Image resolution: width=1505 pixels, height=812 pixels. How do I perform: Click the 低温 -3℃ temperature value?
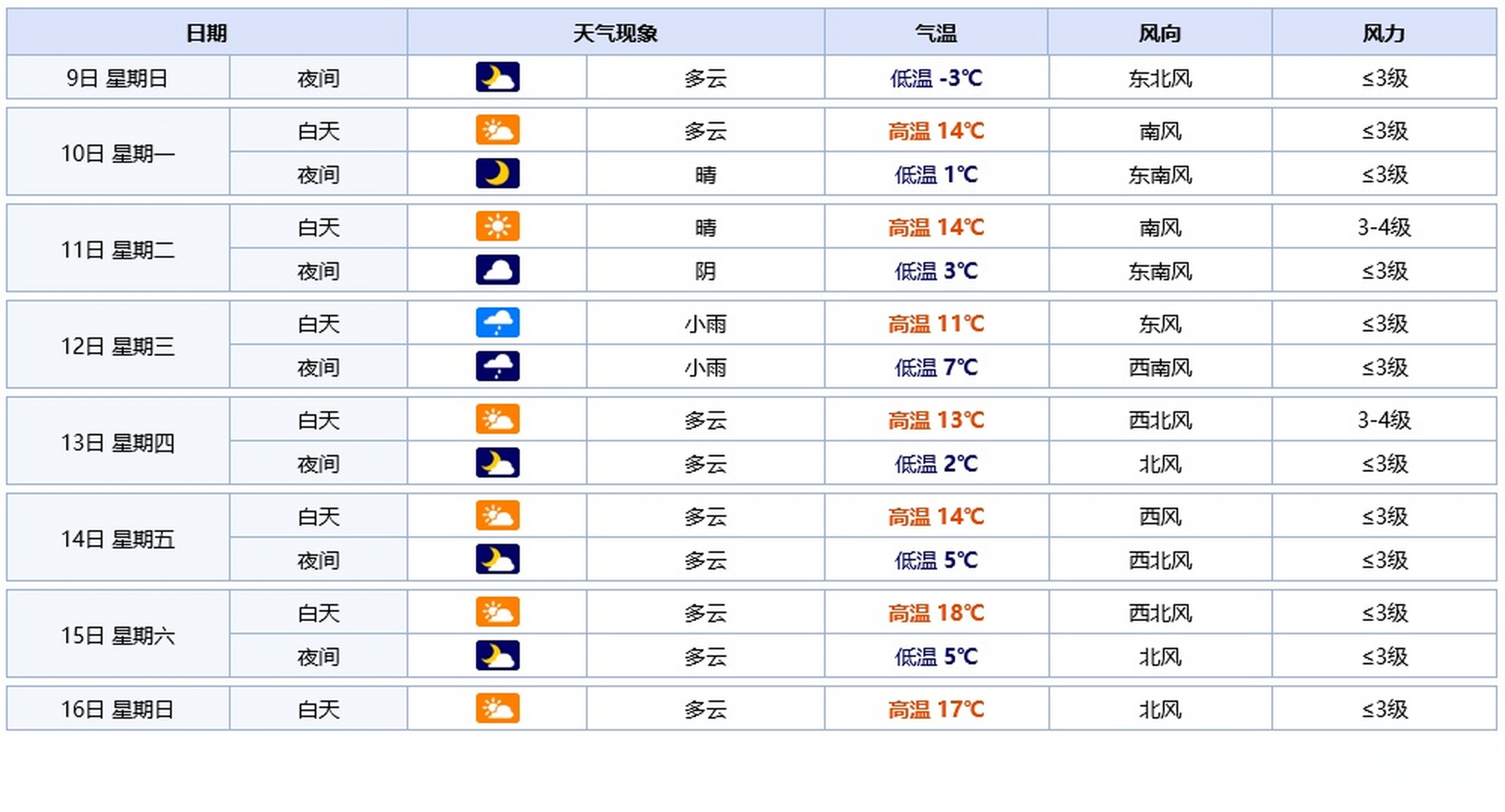(x=936, y=78)
